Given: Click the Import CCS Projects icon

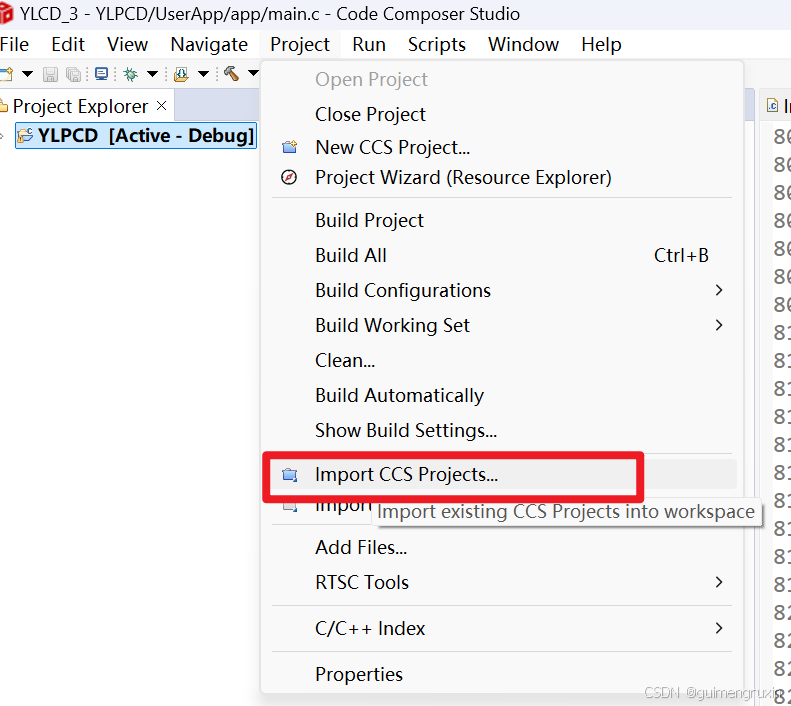Looking at the screenshot, I should click(290, 475).
